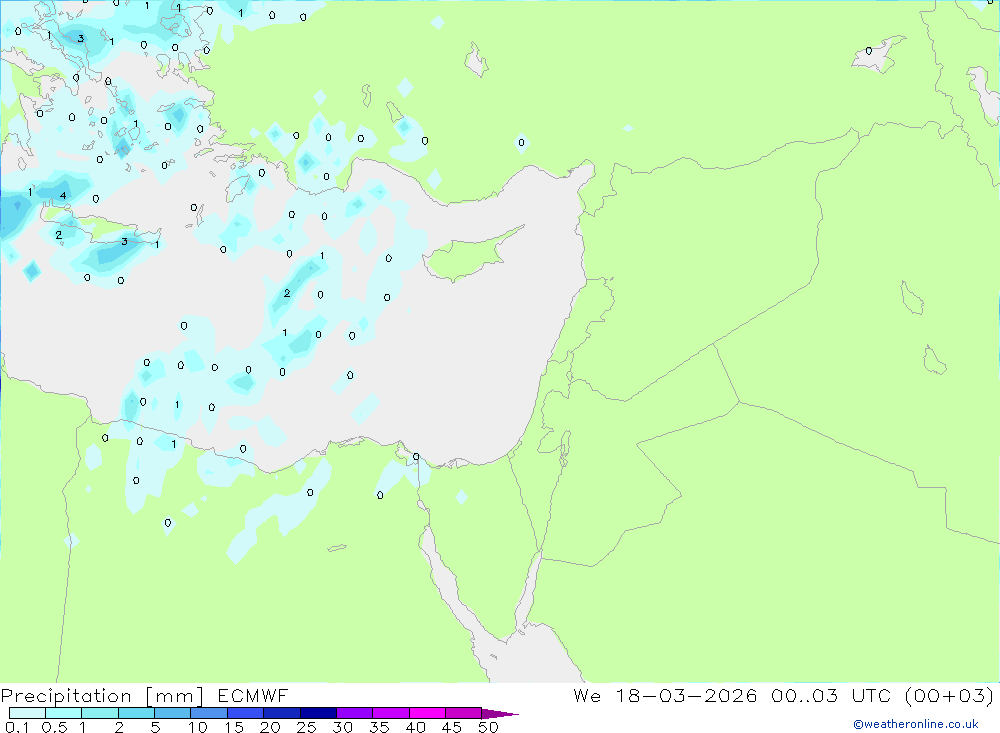Pick the 15–20 mm legend color box

click(x=246, y=713)
